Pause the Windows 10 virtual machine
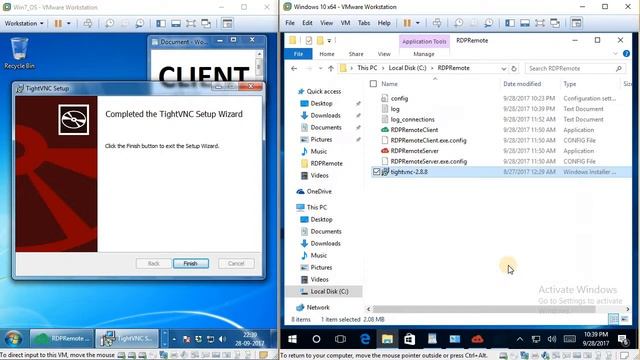The image size is (640, 360). coord(407,23)
